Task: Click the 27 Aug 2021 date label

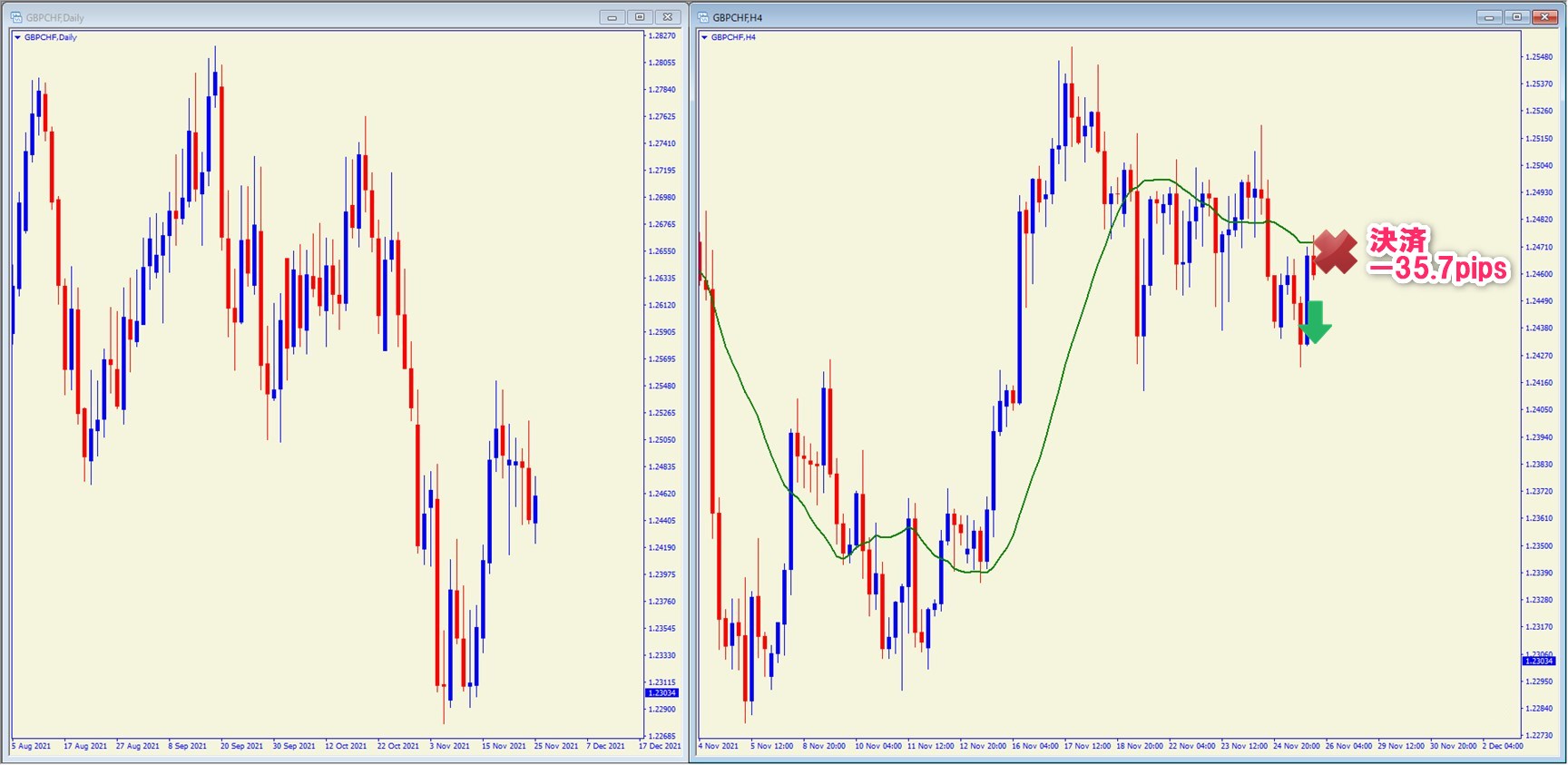Action: pyautogui.click(x=137, y=747)
